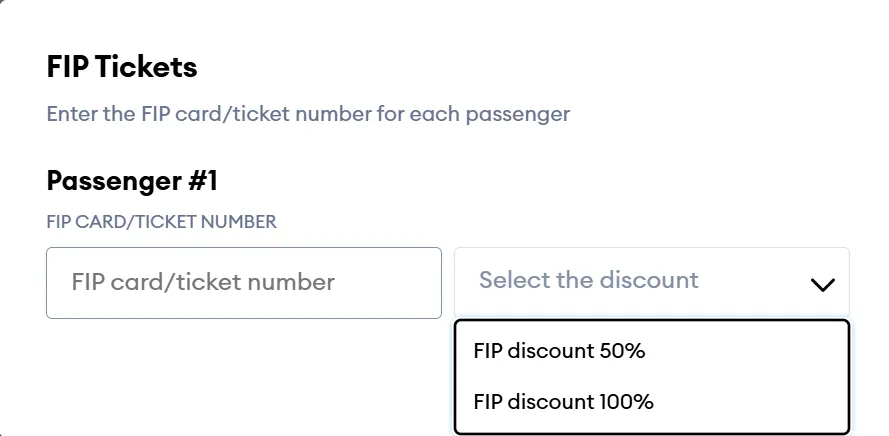Click the Enter the FIP card/ticket number subtitle
The height and width of the screenshot is (436, 889).
click(x=308, y=114)
